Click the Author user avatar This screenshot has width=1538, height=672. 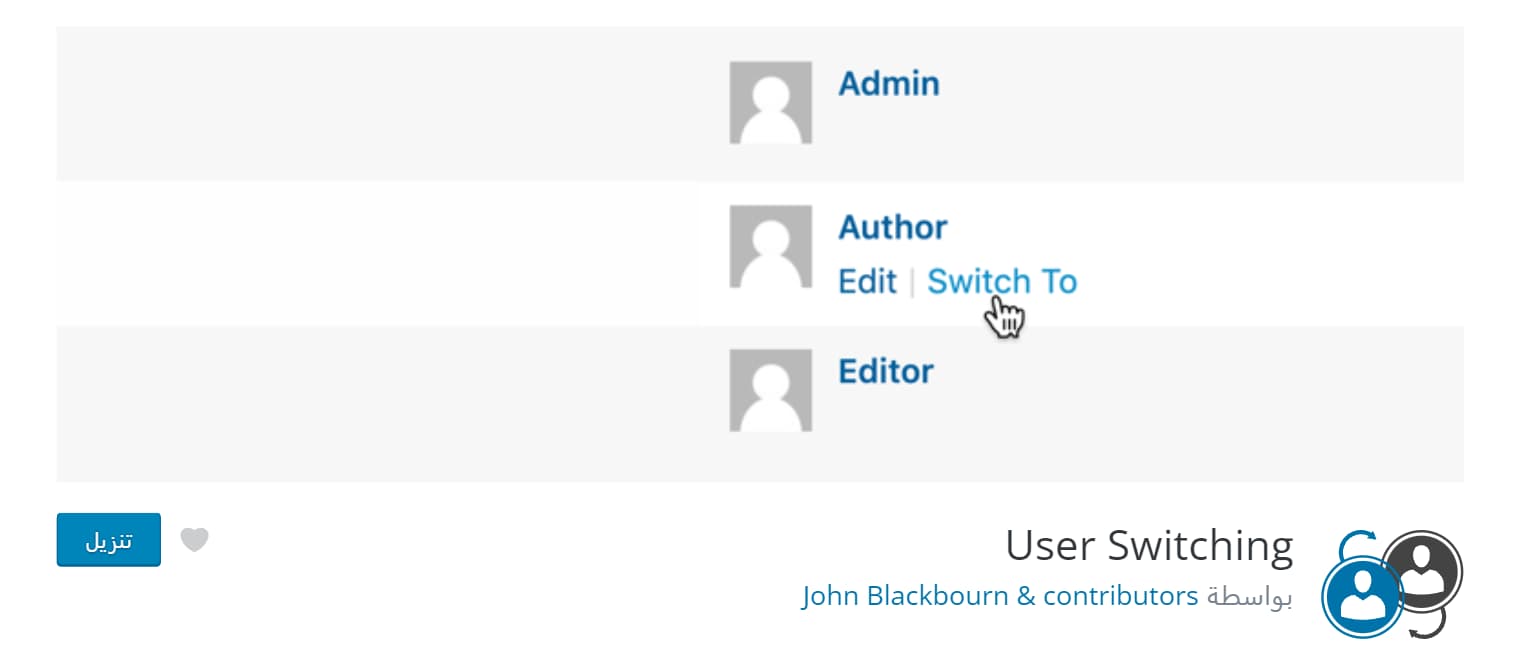770,246
